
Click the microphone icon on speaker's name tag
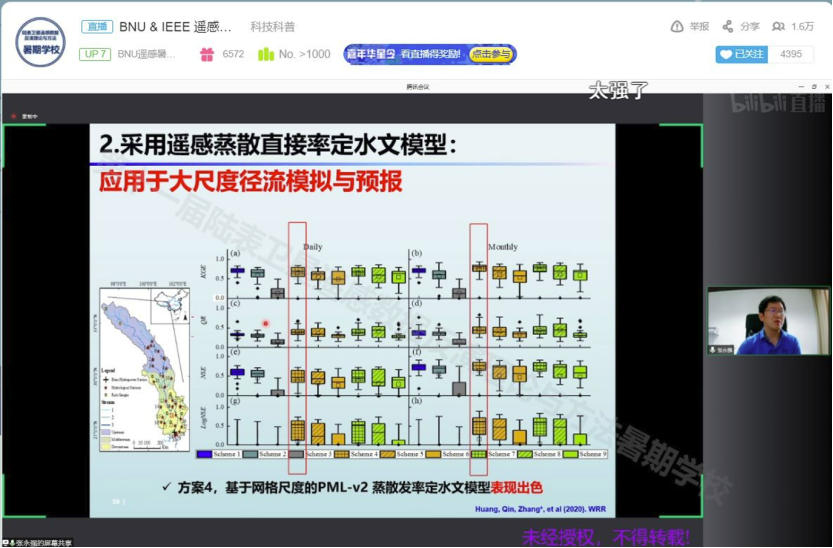click(x=714, y=350)
